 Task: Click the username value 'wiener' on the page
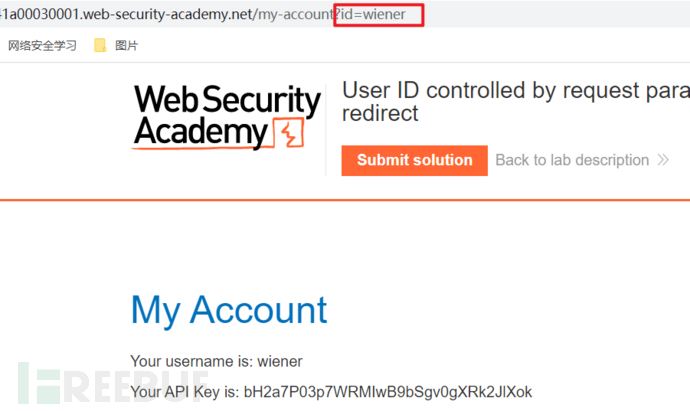[280, 361]
